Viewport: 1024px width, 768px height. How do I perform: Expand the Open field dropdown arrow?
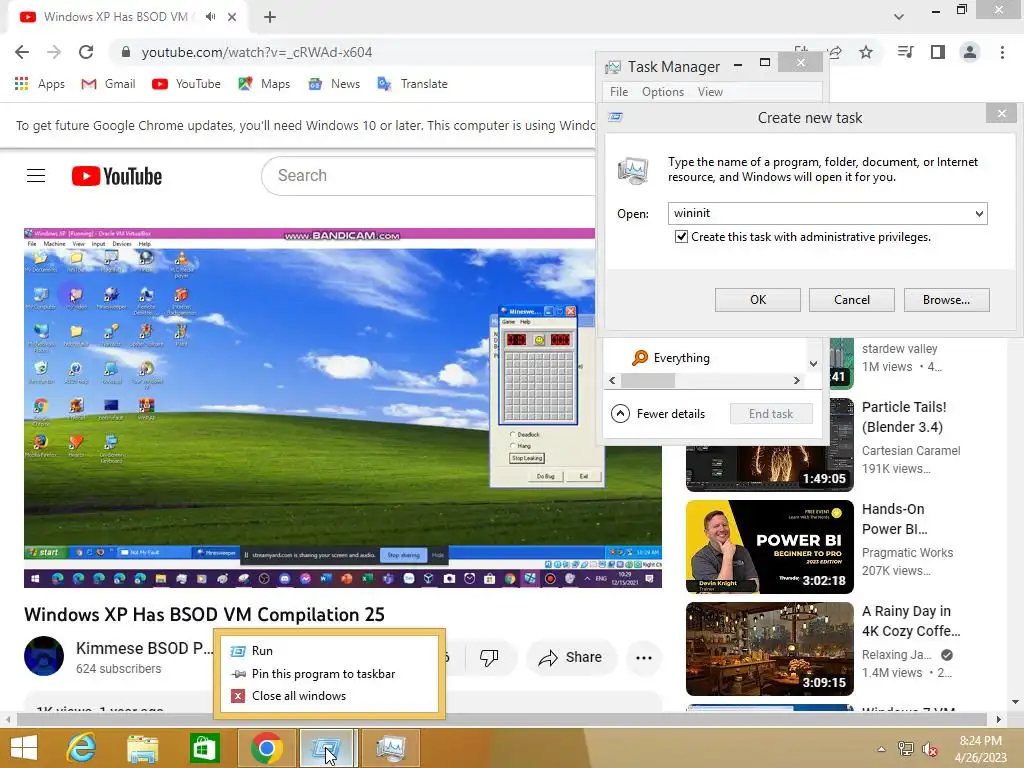[979, 214]
